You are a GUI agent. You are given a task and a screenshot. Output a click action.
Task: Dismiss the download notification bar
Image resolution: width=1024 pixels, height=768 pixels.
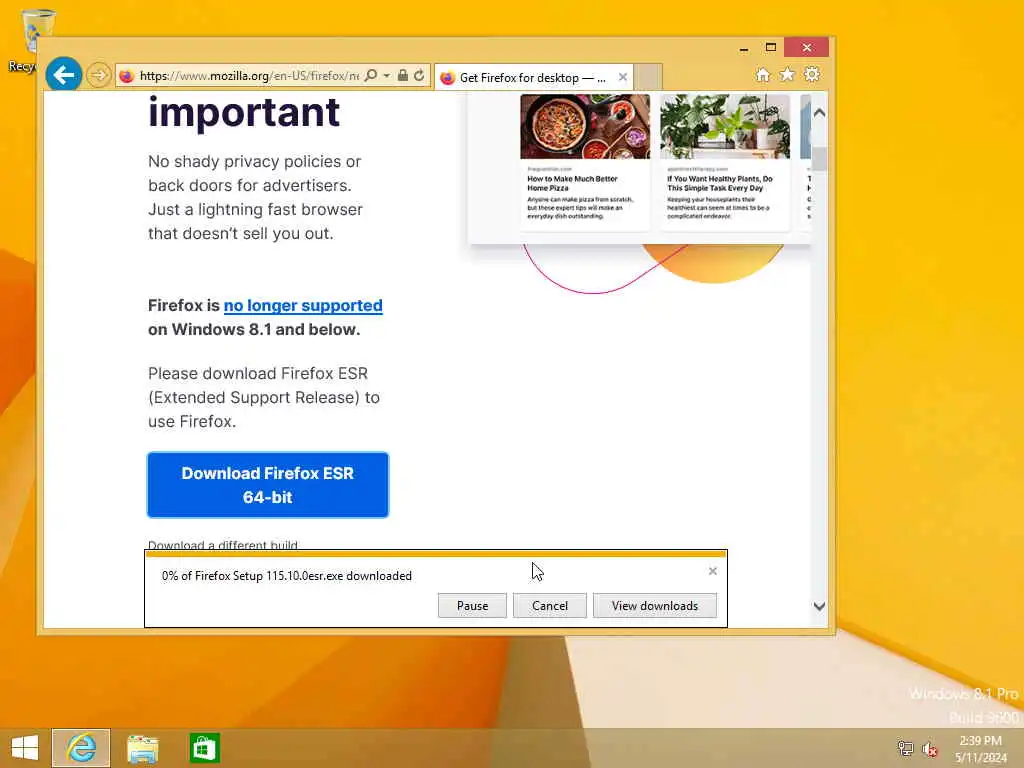712,571
